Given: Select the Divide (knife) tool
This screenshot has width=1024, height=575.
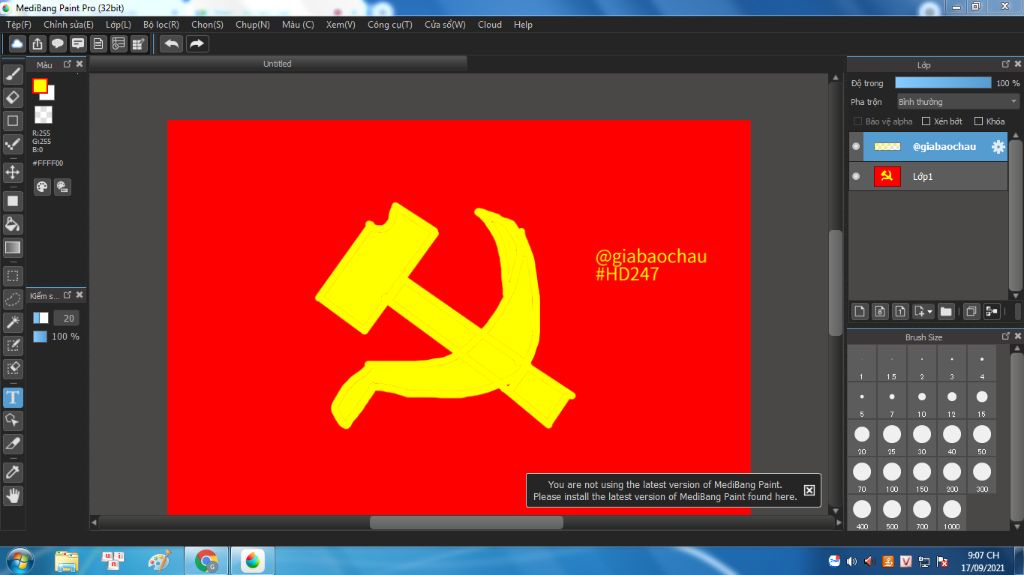Looking at the screenshot, I should [x=12, y=444].
